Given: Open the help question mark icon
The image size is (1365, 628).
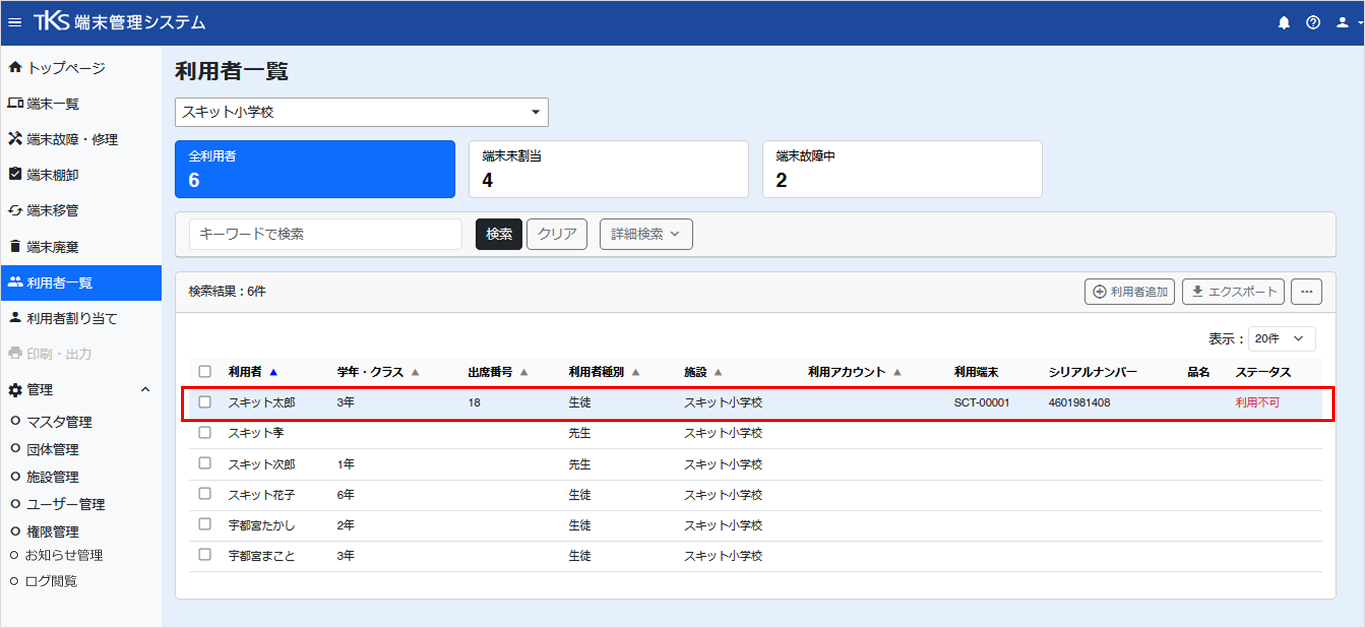Looking at the screenshot, I should pos(1313,22).
